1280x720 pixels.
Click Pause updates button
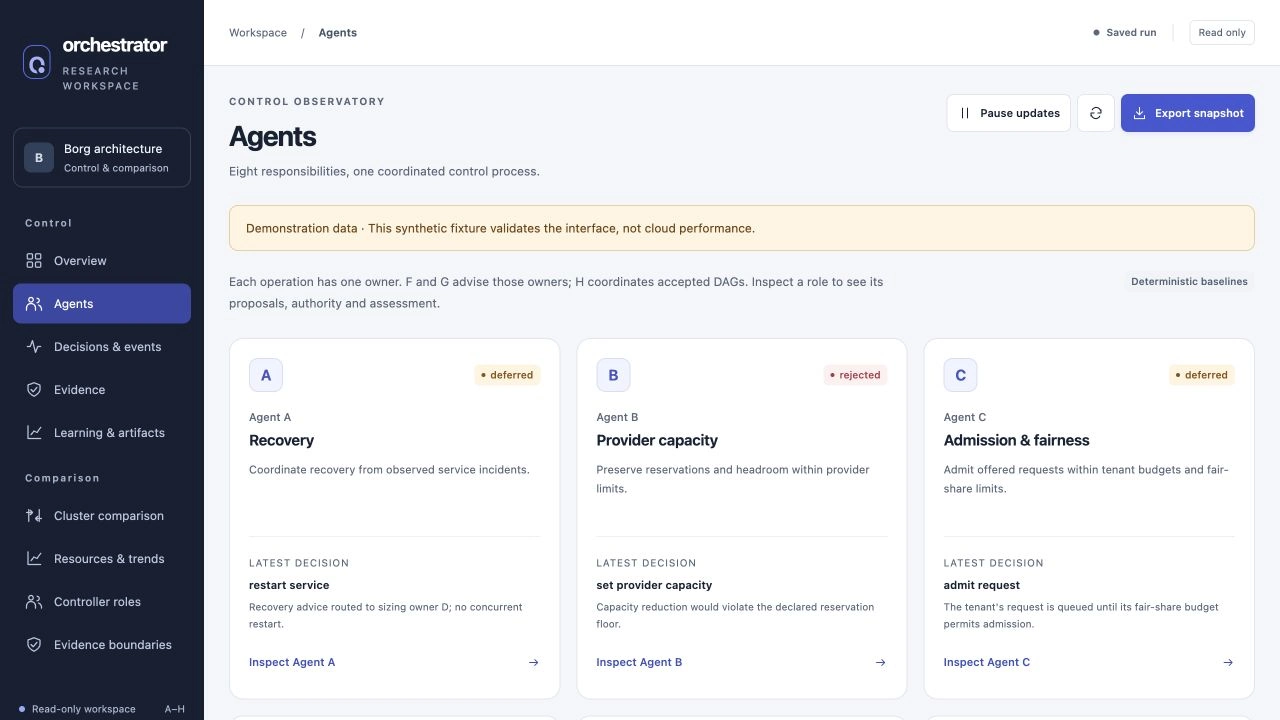(1009, 113)
